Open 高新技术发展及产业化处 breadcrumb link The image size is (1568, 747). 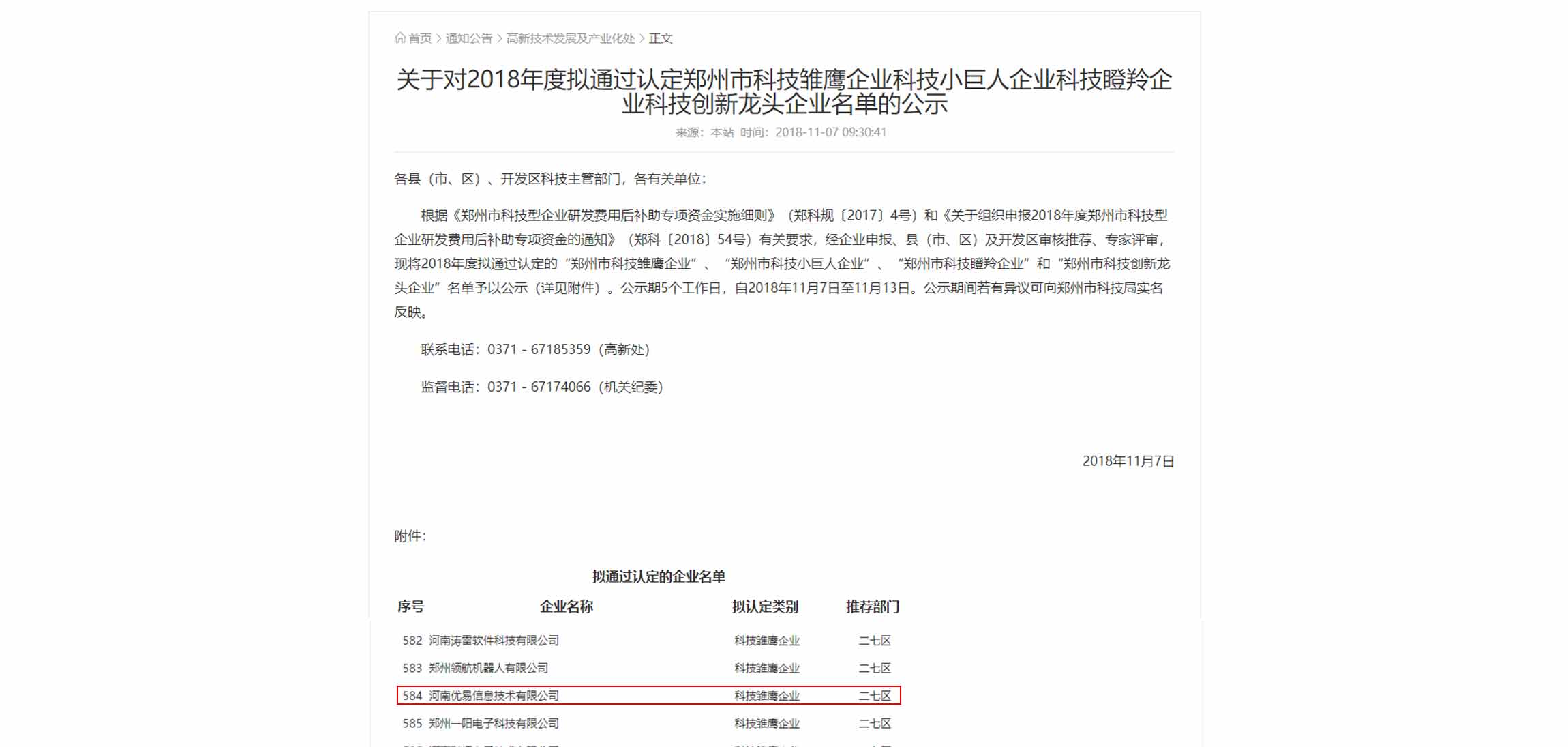[x=570, y=38]
